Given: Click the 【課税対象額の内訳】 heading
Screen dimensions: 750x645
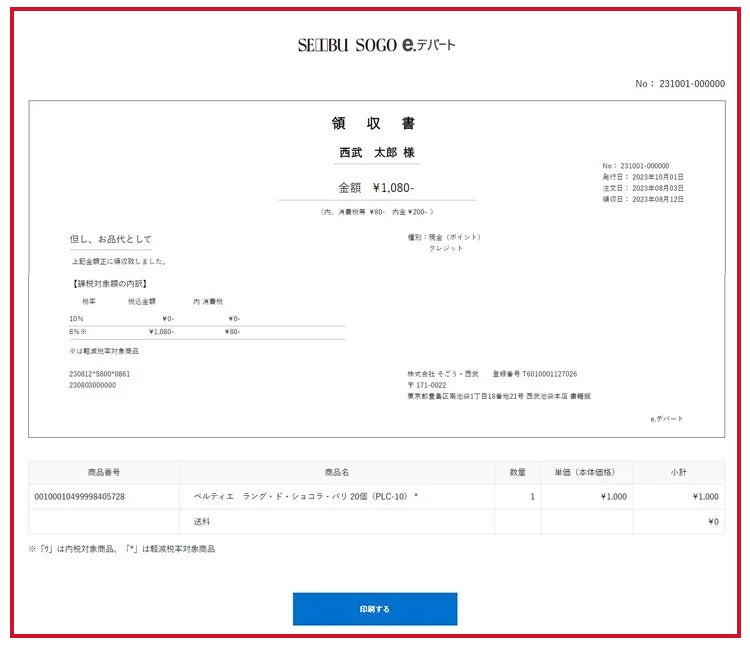Looking at the screenshot, I should (x=110, y=284).
